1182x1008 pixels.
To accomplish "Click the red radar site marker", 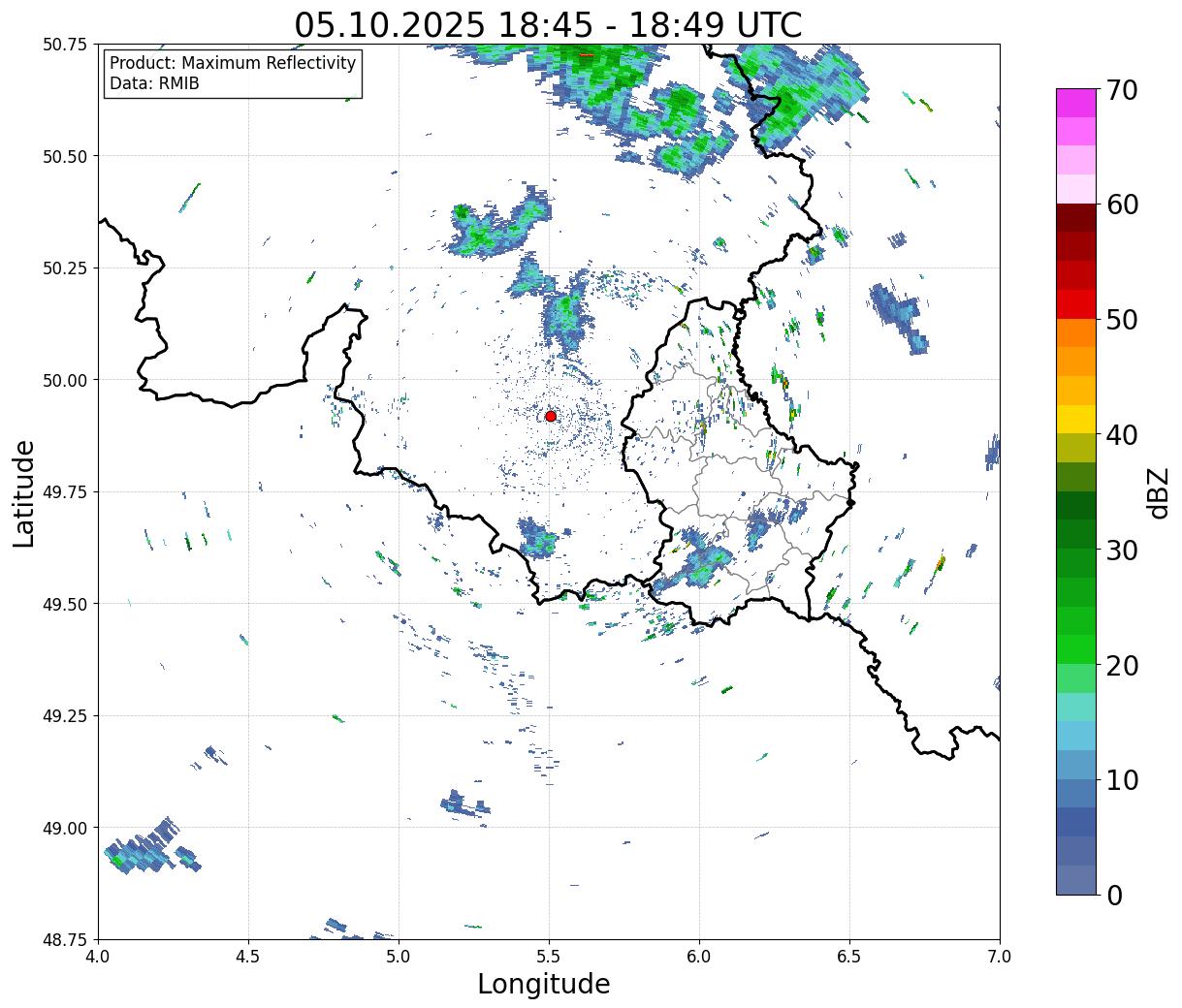I will [551, 416].
